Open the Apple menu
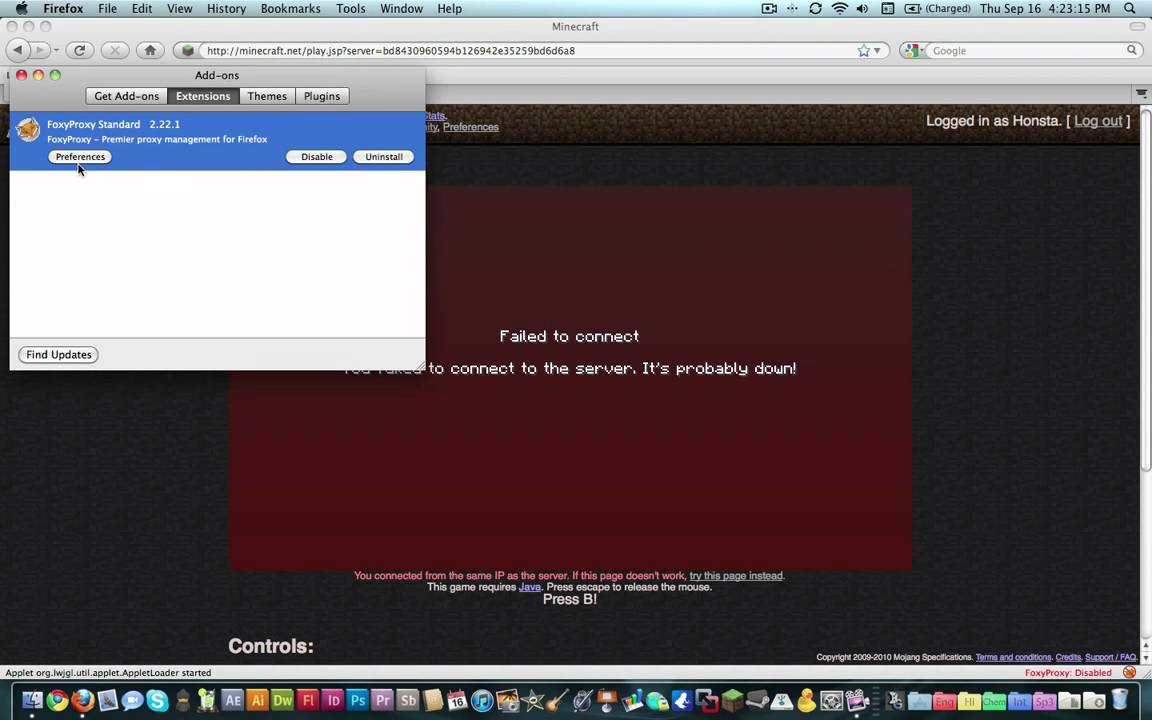1152x720 pixels. (x=21, y=9)
